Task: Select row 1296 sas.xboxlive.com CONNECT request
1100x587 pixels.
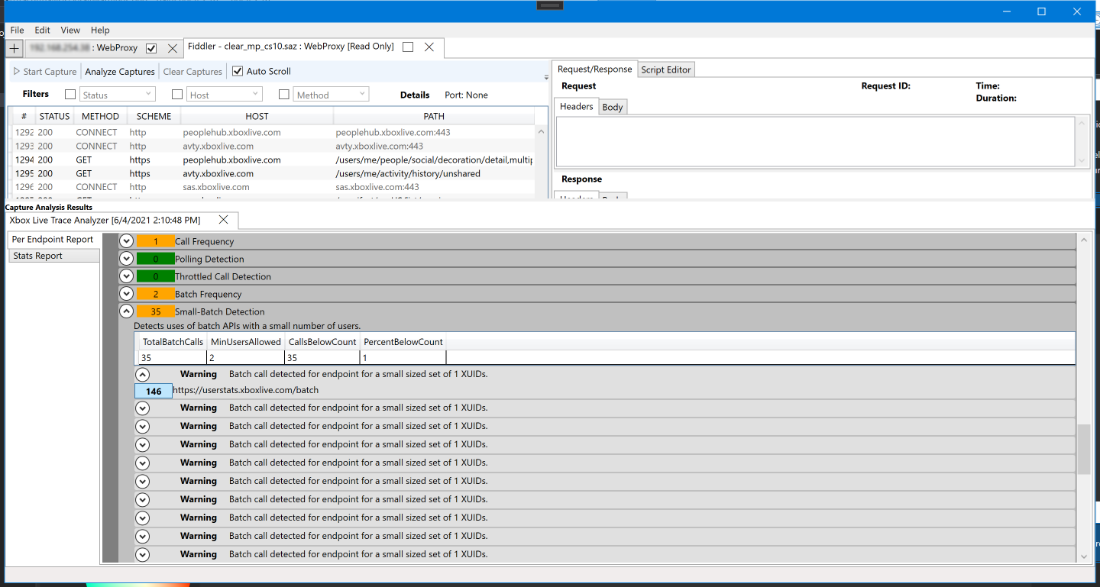Action: [x=274, y=187]
